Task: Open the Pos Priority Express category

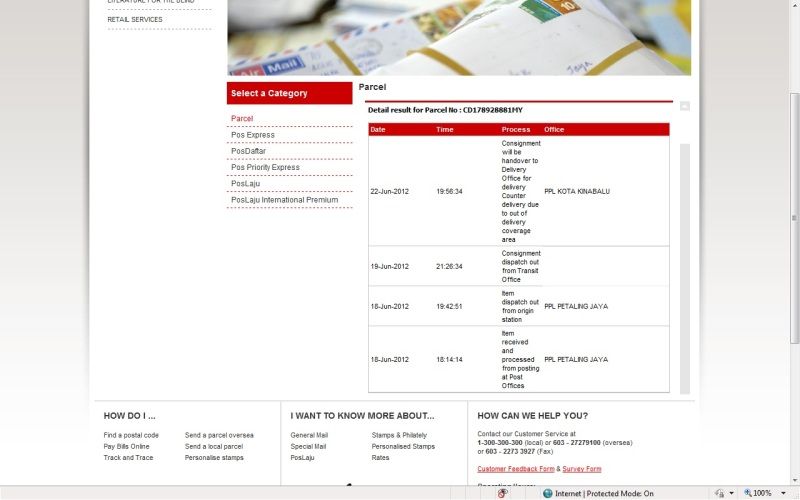Action: click(265, 167)
